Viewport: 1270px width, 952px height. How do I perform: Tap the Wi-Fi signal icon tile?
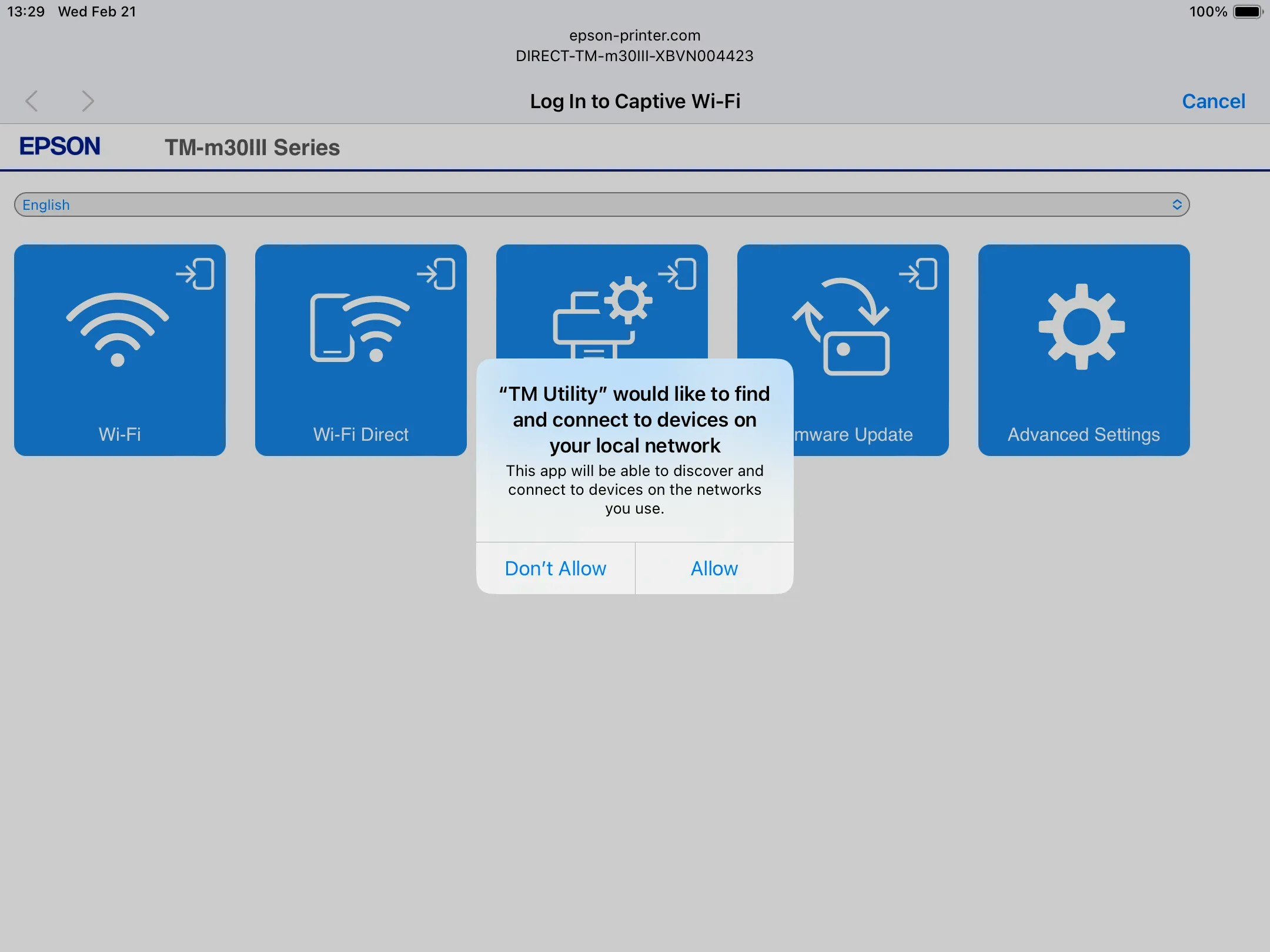tap(118, 329)
